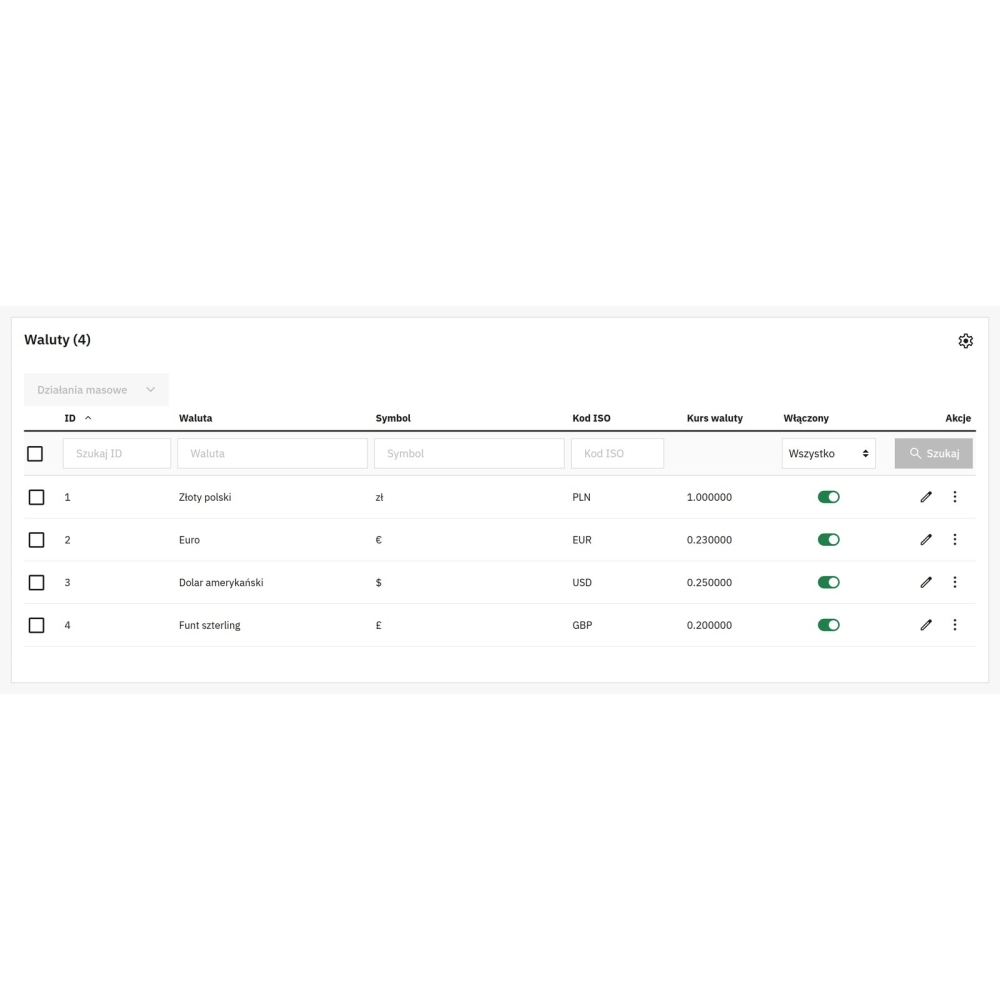The image size is (1000, 1000).
Task: Edit the Dolar amerykański currency
Action: coord(926,582)
